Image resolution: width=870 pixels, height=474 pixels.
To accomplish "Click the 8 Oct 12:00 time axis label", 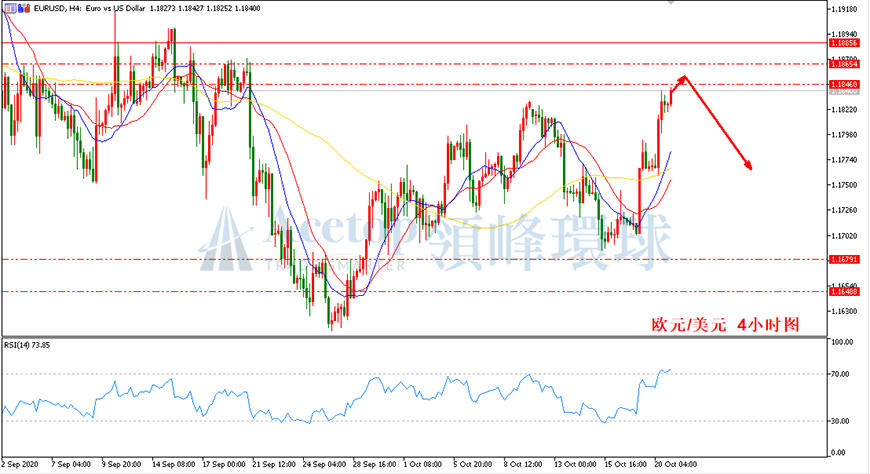I will [523, 464].
